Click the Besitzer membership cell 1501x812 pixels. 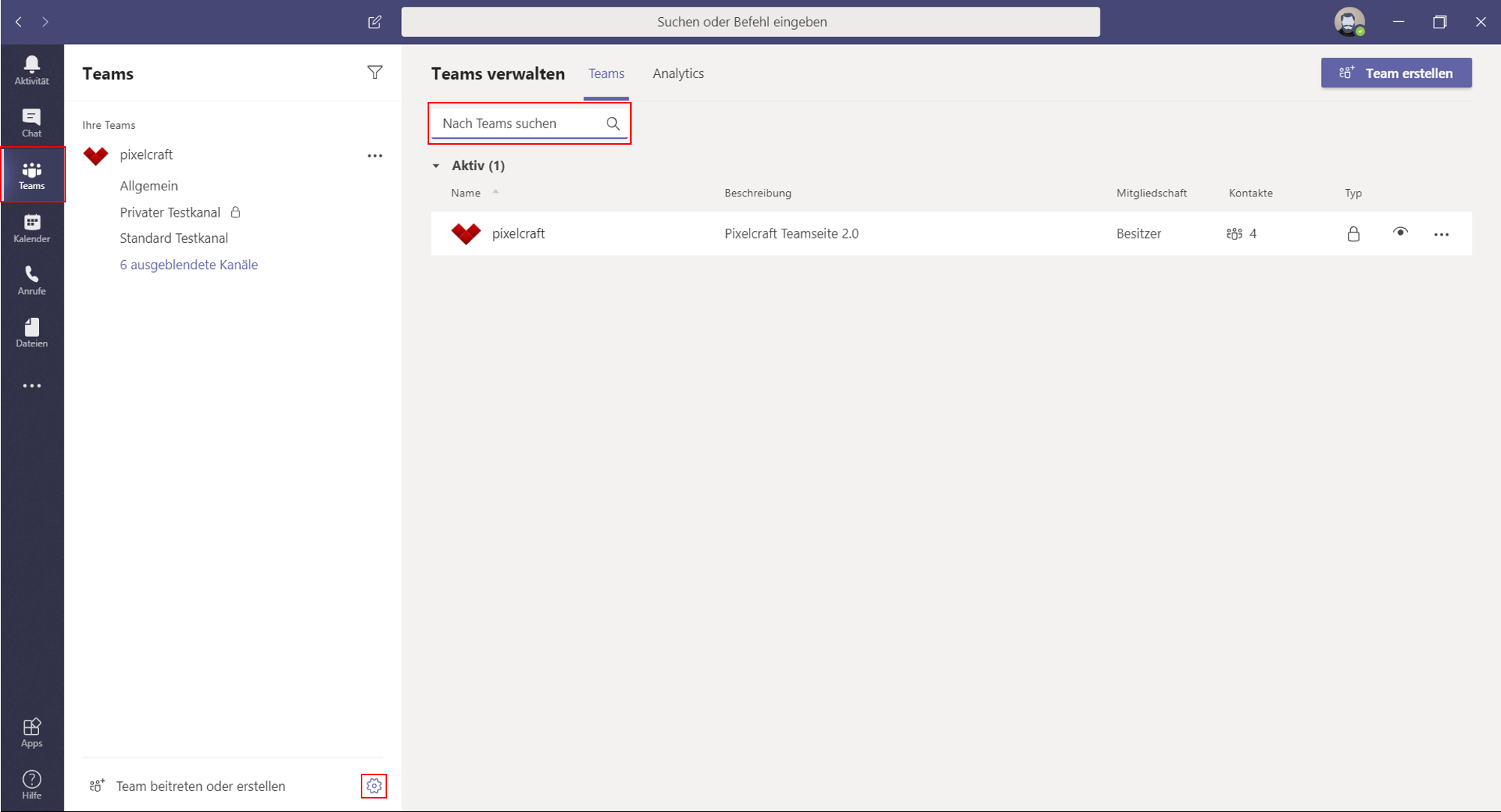1139,233
